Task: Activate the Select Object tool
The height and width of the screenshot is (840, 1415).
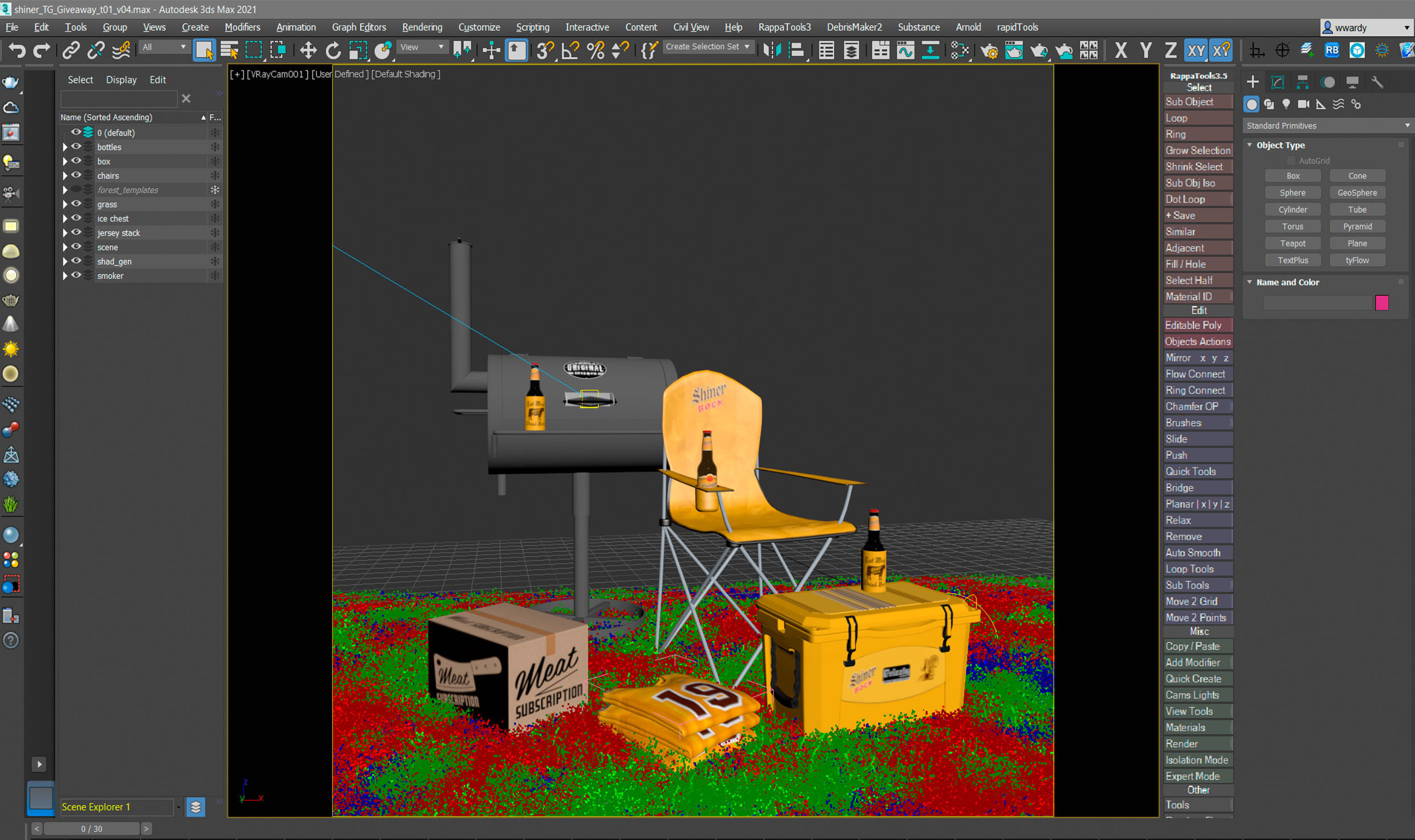Action: point(204,50)
